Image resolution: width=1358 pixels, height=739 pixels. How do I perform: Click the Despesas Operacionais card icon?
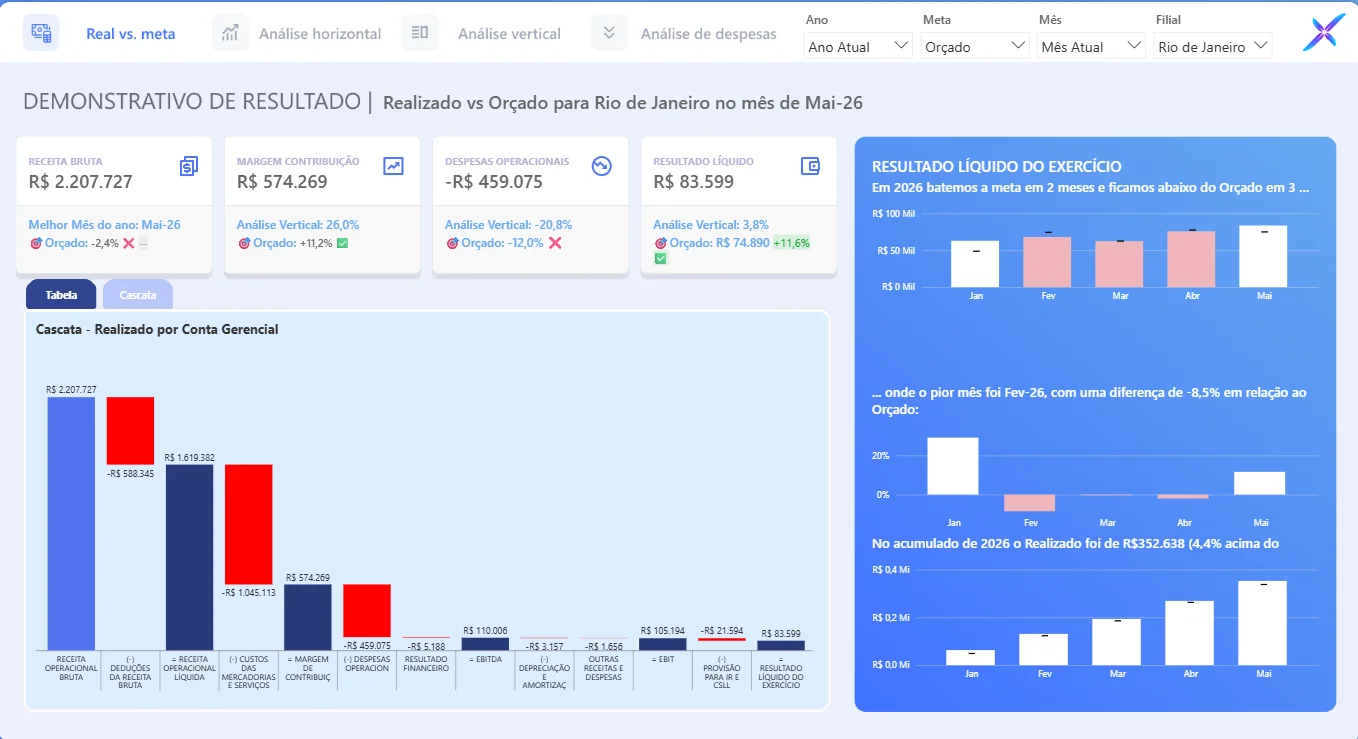(601, 166)
